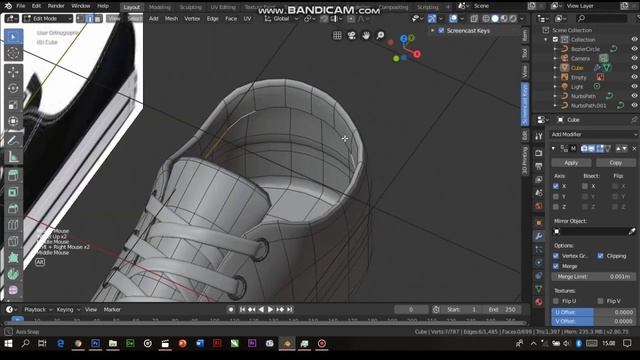The width and height of the screenshot is (640, 360).
Task: Select the Loop Cut tool
Action: tap(13, 225)
